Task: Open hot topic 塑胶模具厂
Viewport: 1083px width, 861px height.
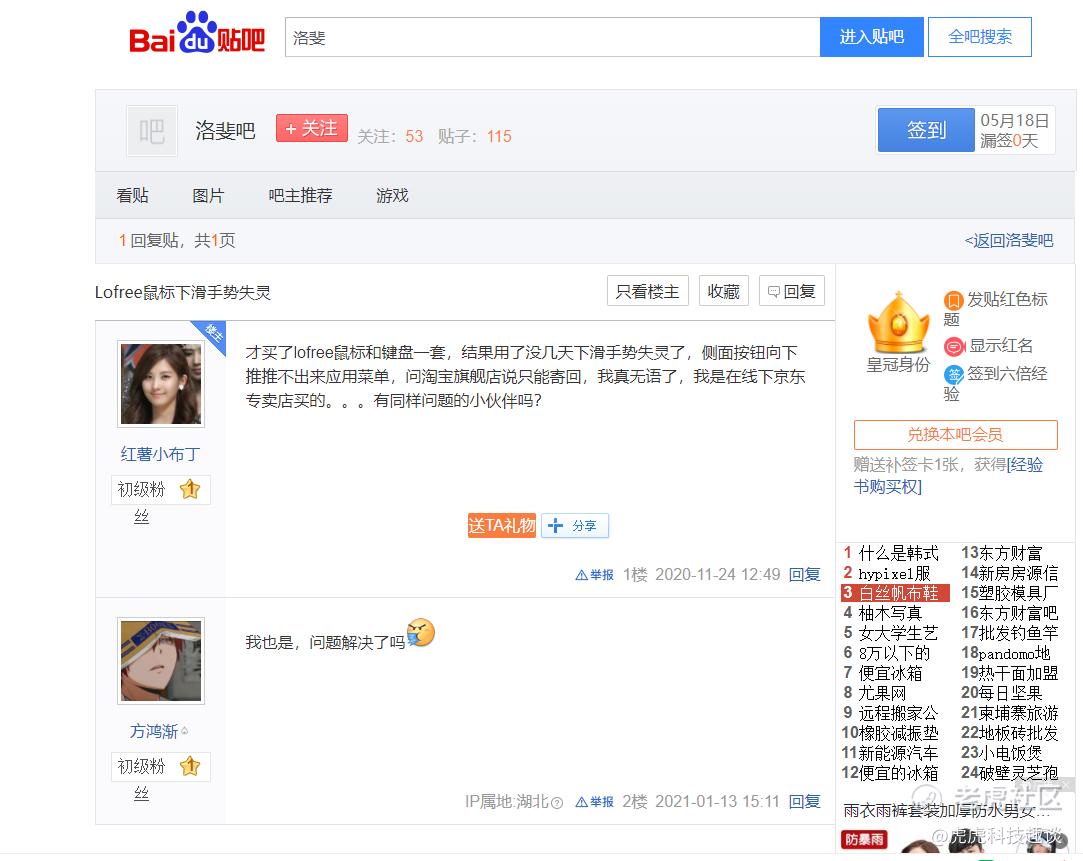Action: [x=1019, y=593]
